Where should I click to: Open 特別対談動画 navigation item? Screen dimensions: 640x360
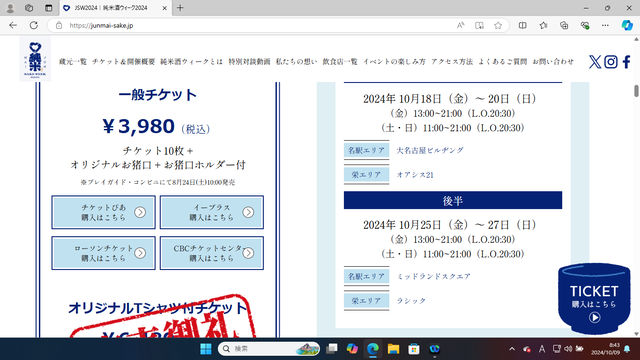(x=249, y=62)
